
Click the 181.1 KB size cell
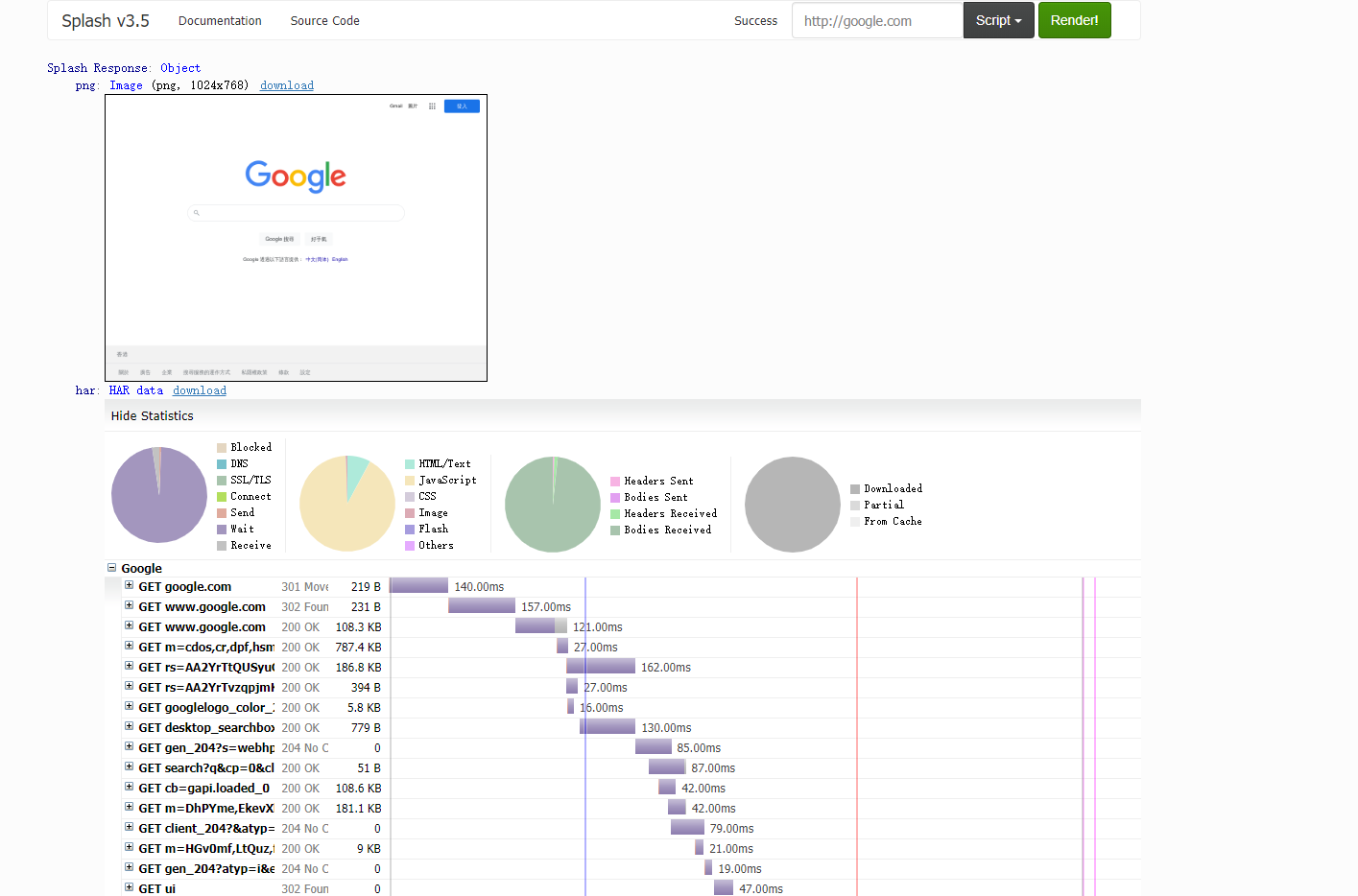pos(358,809)
